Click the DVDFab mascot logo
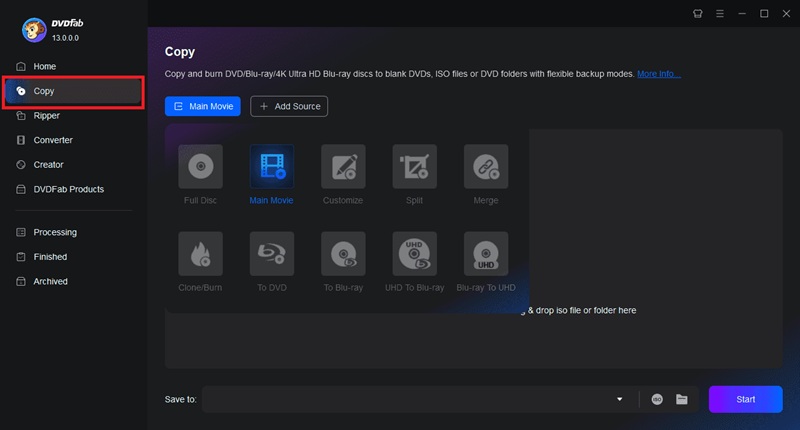Screen dimensions: 800x430 [34, 30]
